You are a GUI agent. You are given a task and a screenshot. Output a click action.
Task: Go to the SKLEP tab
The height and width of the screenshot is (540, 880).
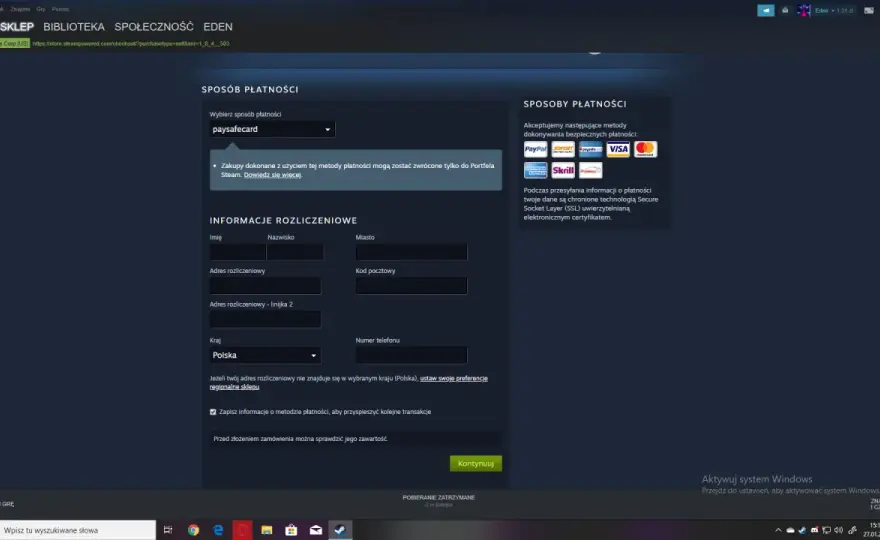[x=17, y=26]
